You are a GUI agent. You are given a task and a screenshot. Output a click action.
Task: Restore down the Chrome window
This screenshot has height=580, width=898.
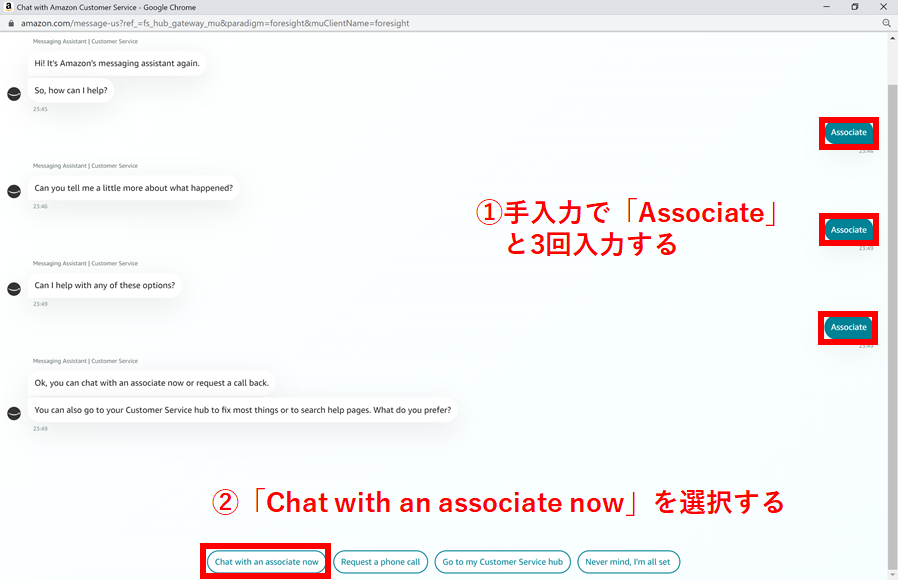854,7
